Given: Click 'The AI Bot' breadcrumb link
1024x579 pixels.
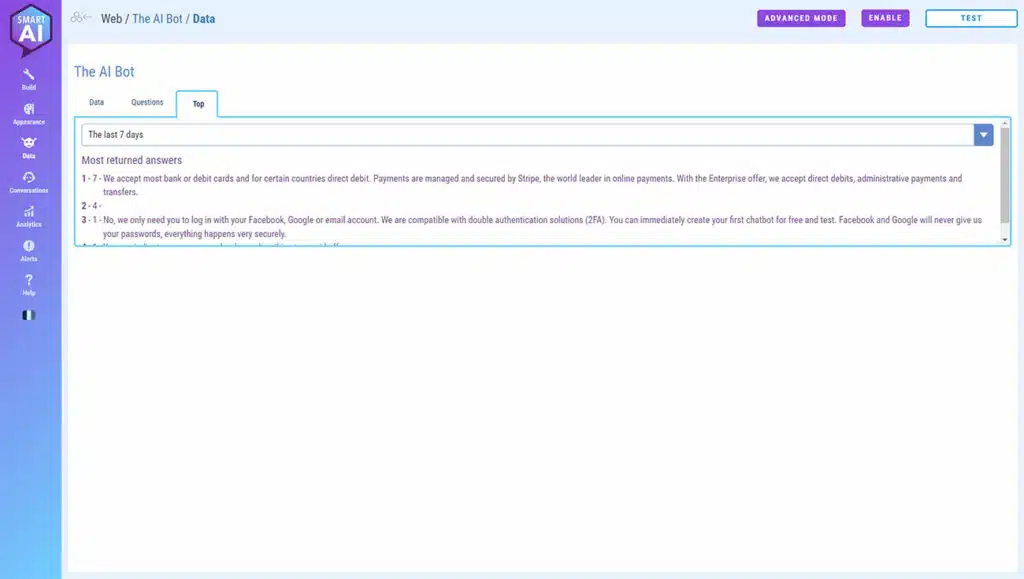Looking at the screenshot, I should 157,18.
